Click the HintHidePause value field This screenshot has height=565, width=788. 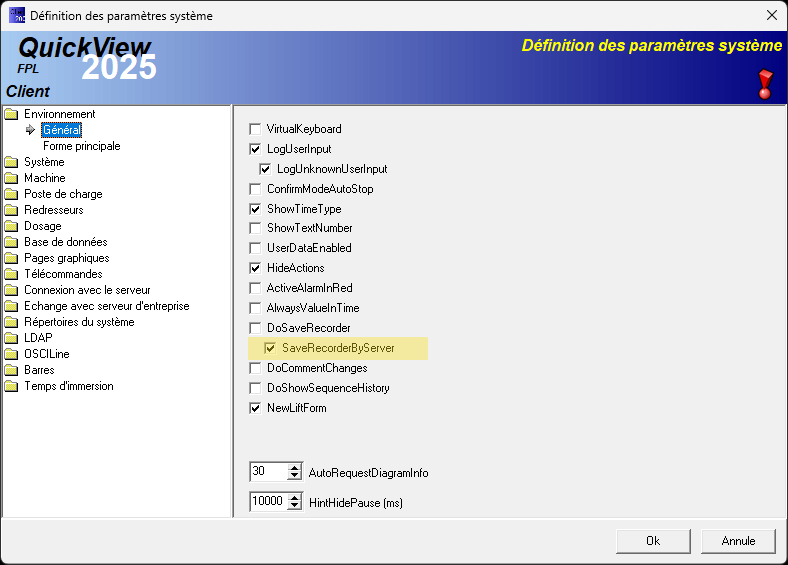(269, 501)
